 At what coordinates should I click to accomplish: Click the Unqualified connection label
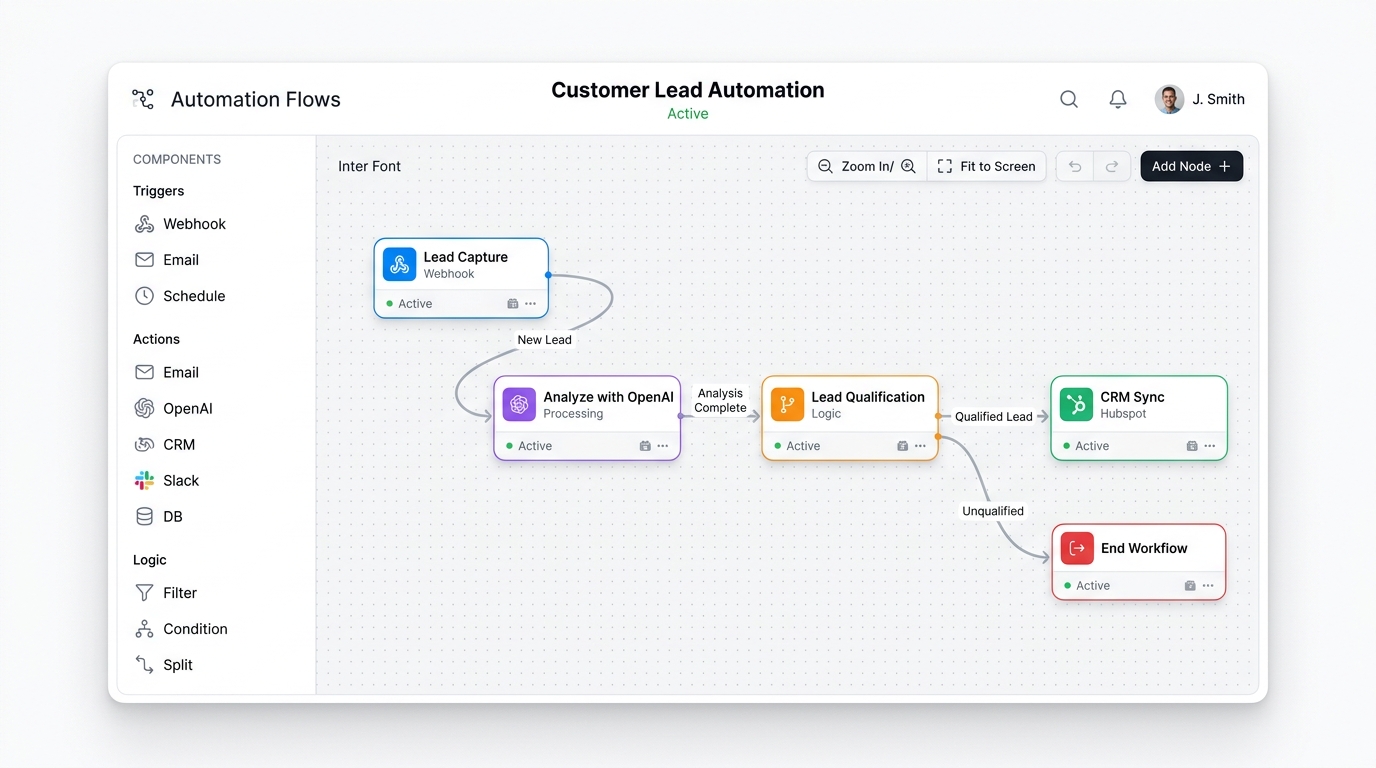pyautogui.click(x=993, y=511)
